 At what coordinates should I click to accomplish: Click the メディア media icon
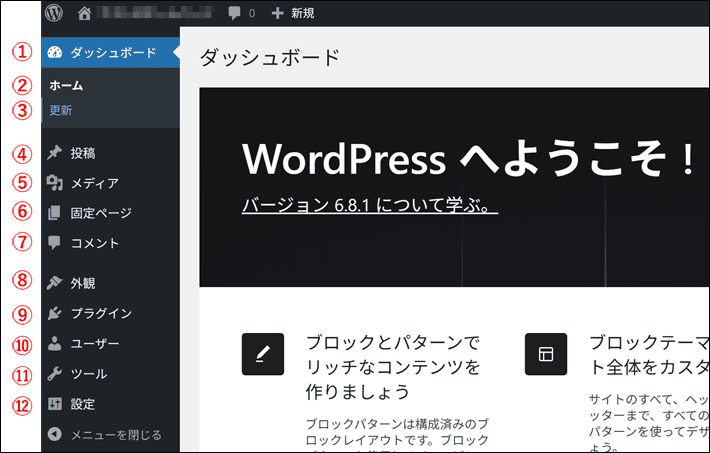tap(54, 183)
